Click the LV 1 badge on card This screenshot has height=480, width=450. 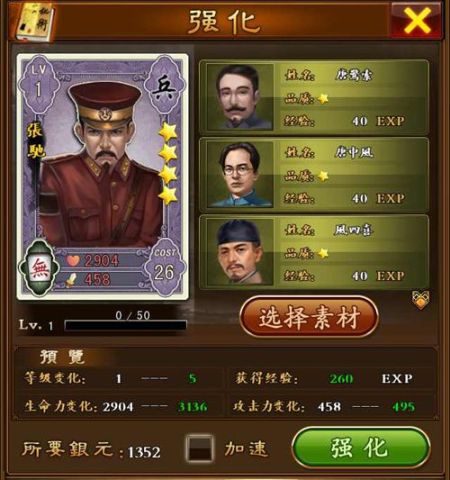pos(39,83)
